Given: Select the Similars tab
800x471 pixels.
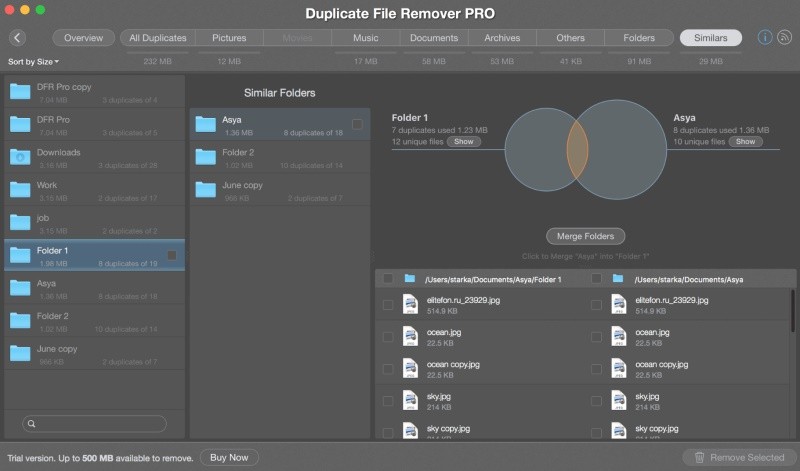Looking at the screenshot, I should (x=711, y=38).
